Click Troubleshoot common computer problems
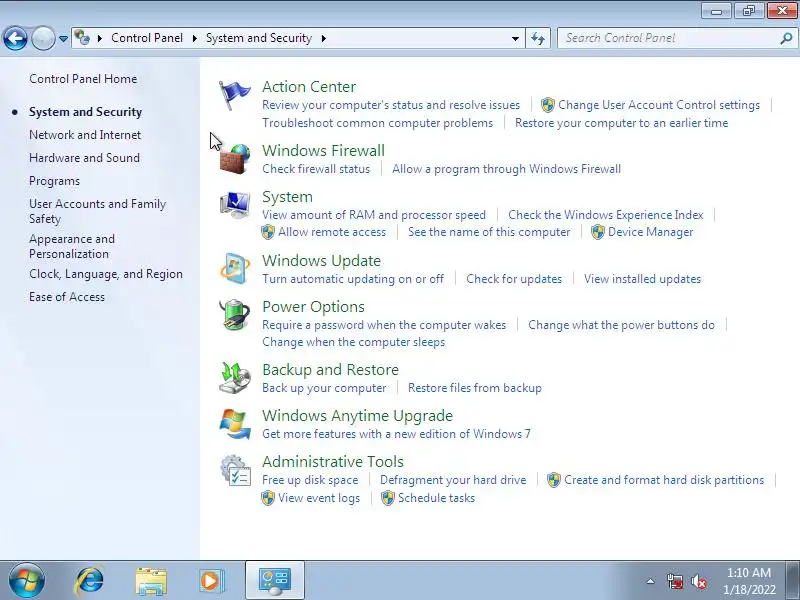Image resolution: width=800 pixels, height=600 pixels. point(378,123)
